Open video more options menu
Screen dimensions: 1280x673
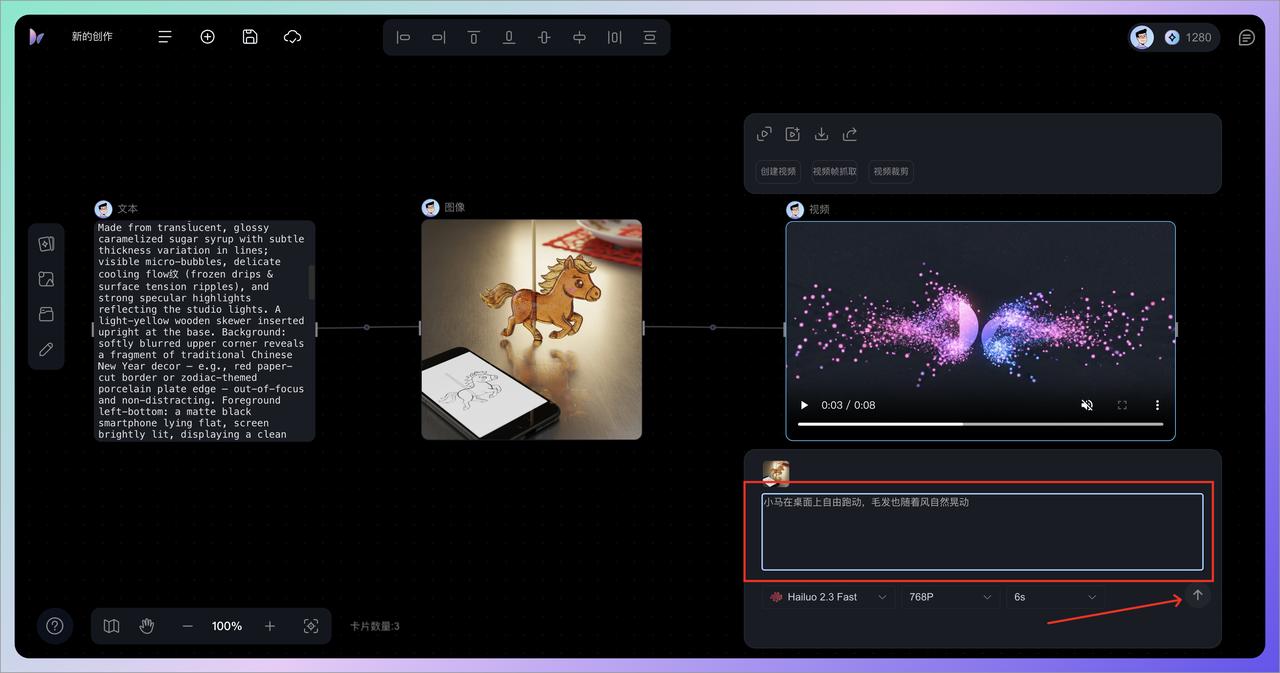[1157, 405]
